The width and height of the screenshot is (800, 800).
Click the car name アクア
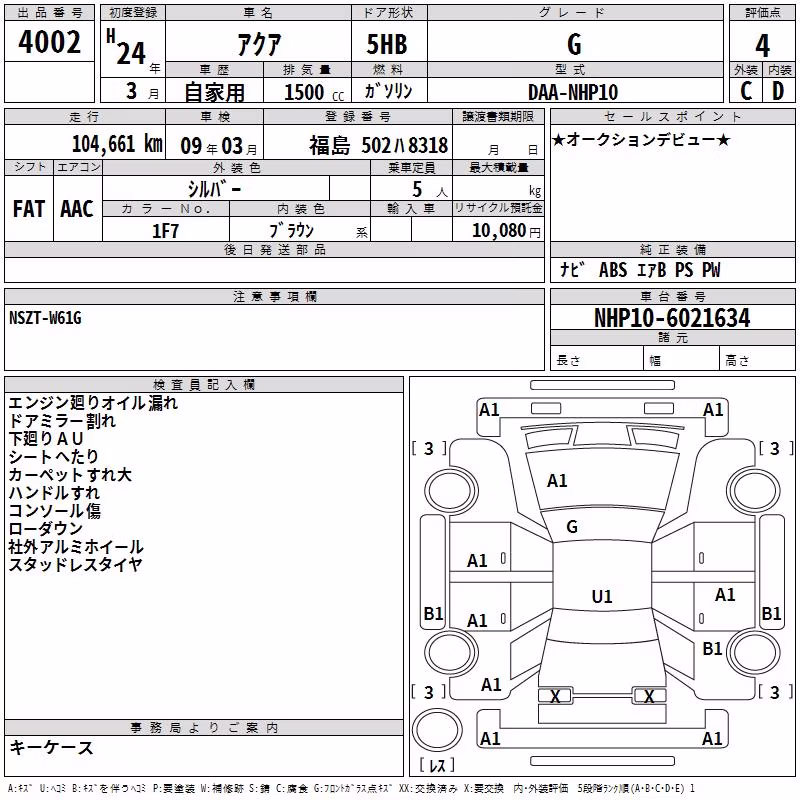pos(259,44)
